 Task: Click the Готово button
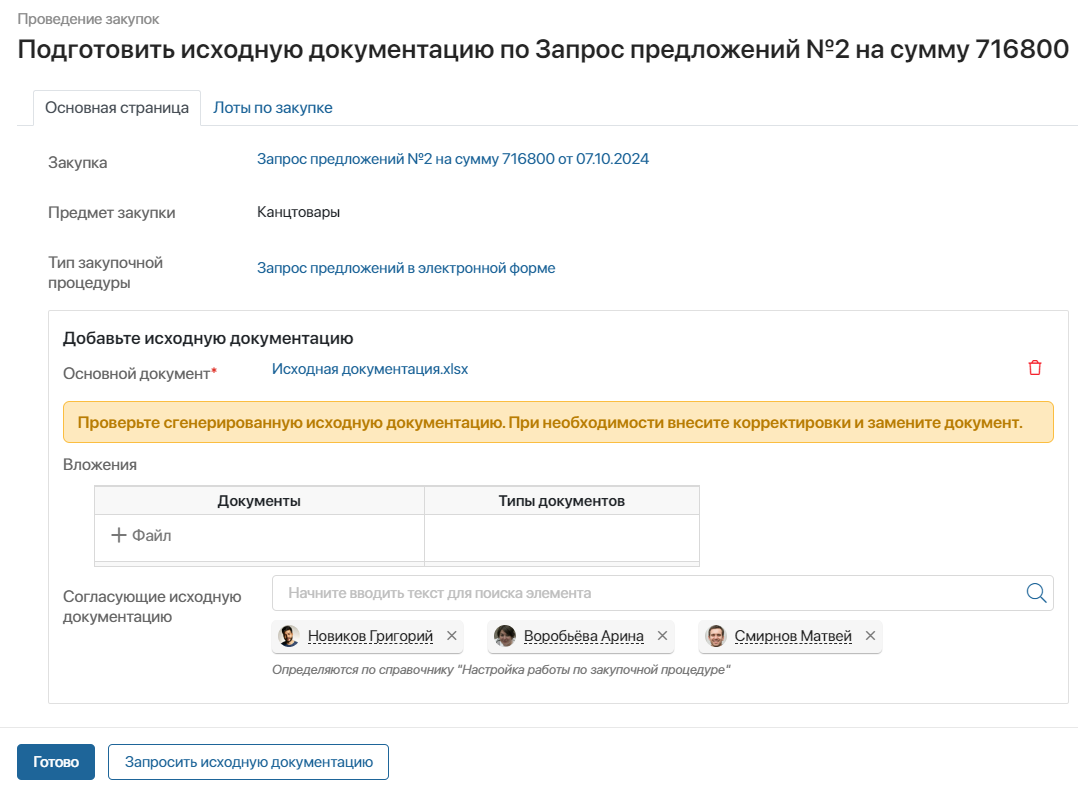point(56,762)
